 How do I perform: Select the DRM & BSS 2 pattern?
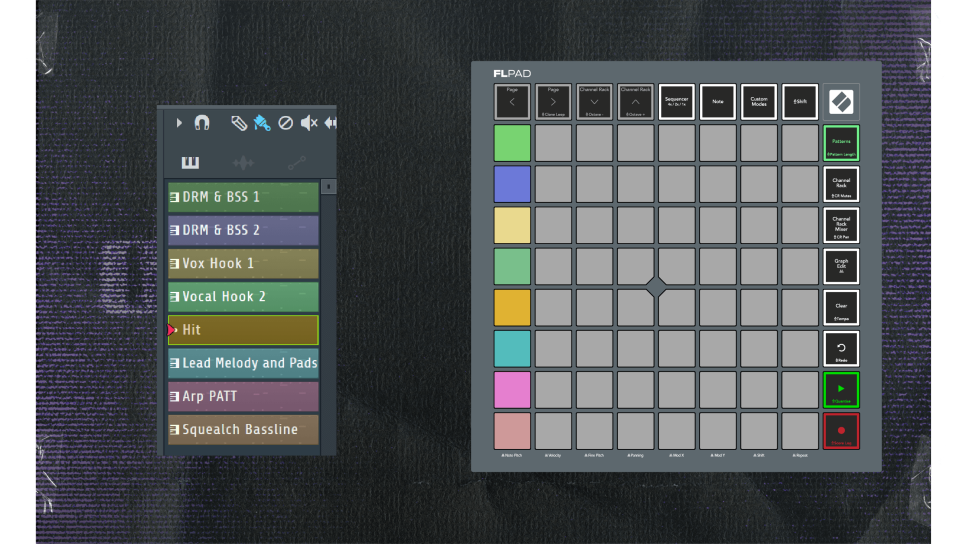(243, 230)
